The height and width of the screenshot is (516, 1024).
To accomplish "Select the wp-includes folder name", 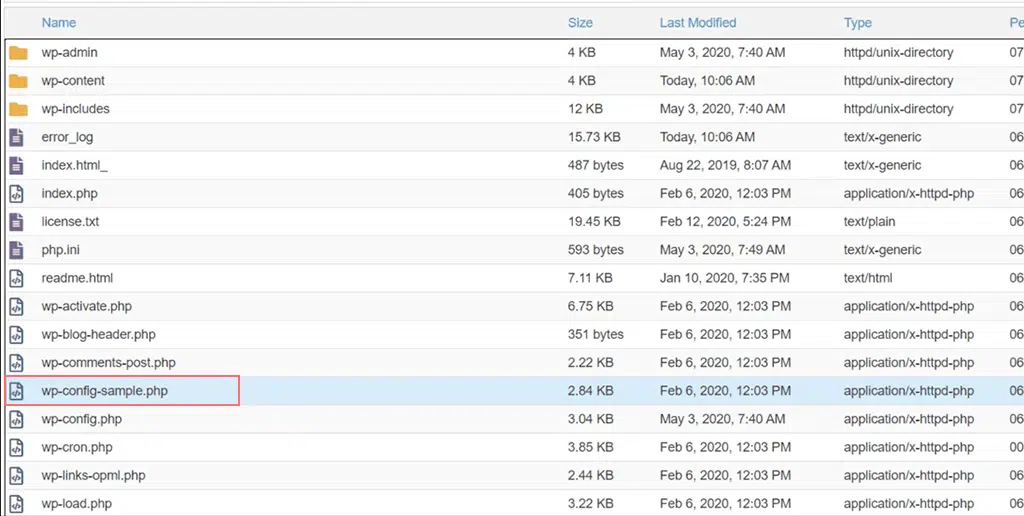I will [76, 108].
